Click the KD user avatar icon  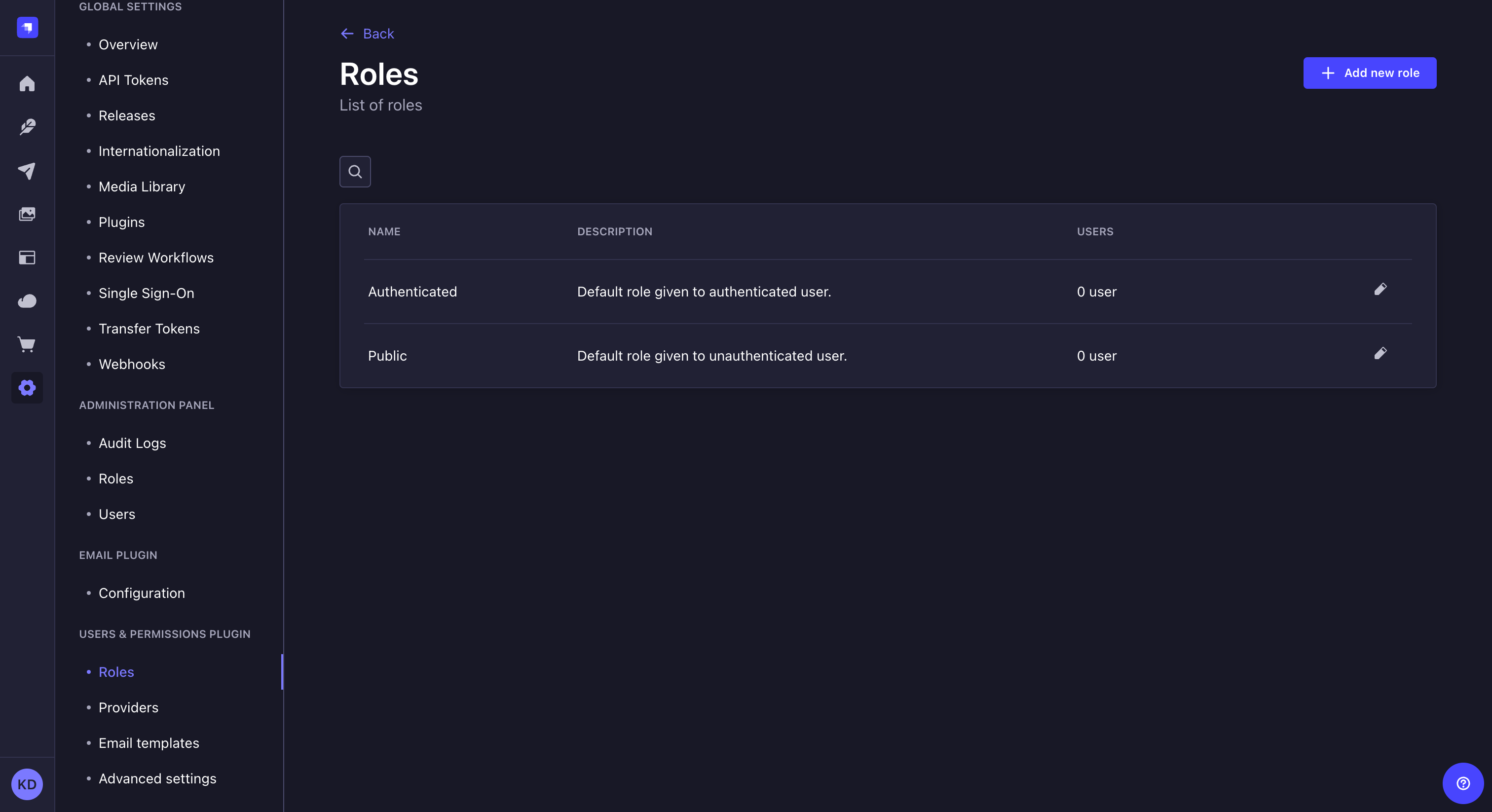27,784
